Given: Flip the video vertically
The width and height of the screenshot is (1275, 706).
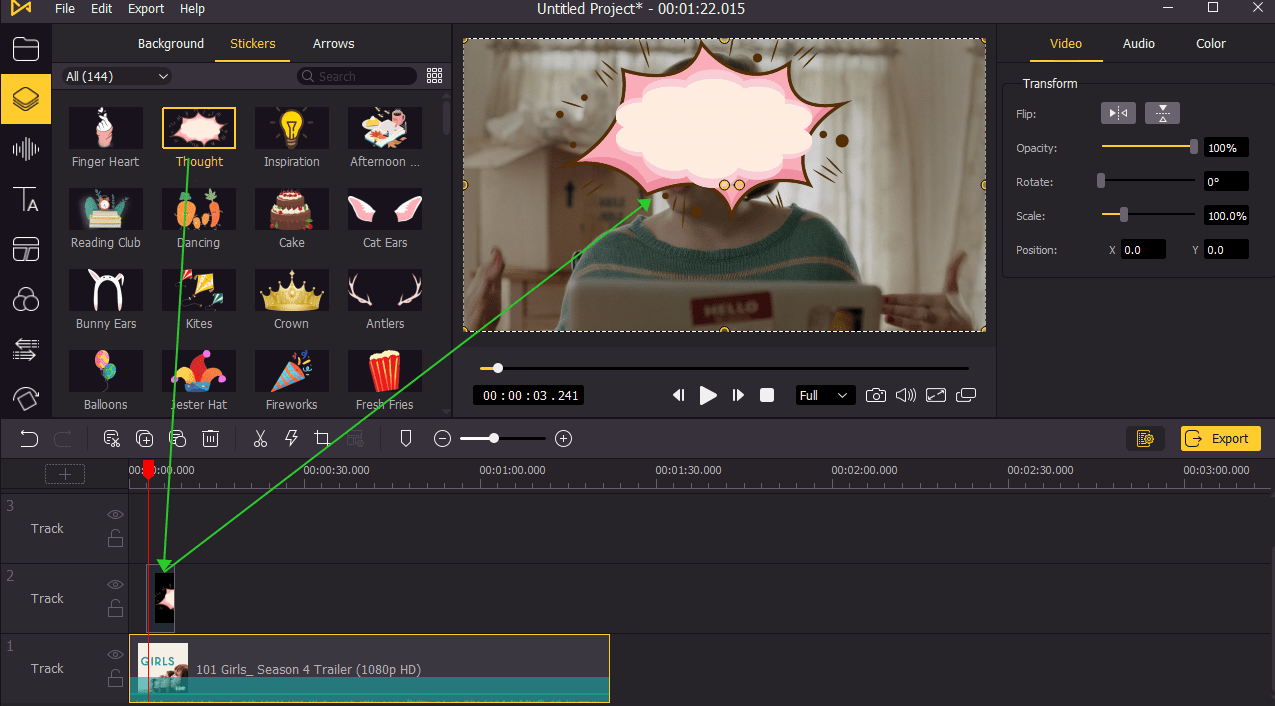Looking at the screenshot, I should coord(1161,113).
